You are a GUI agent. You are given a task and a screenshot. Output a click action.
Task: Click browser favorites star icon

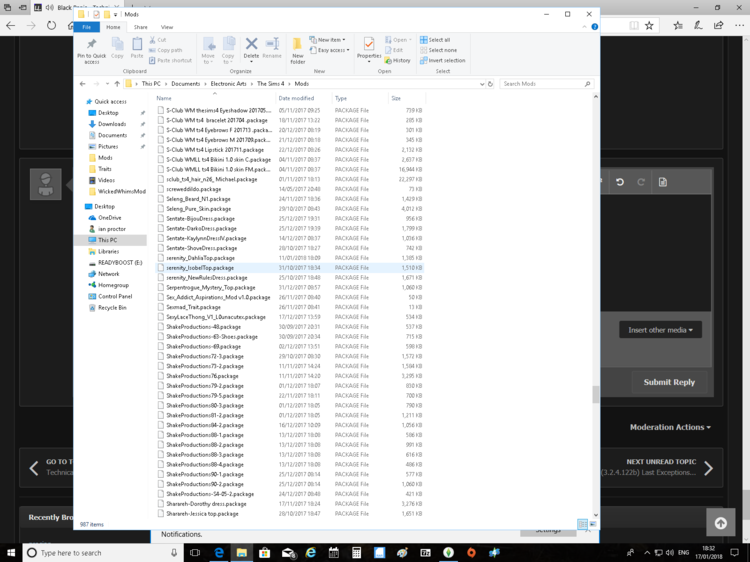pos(649,25)
